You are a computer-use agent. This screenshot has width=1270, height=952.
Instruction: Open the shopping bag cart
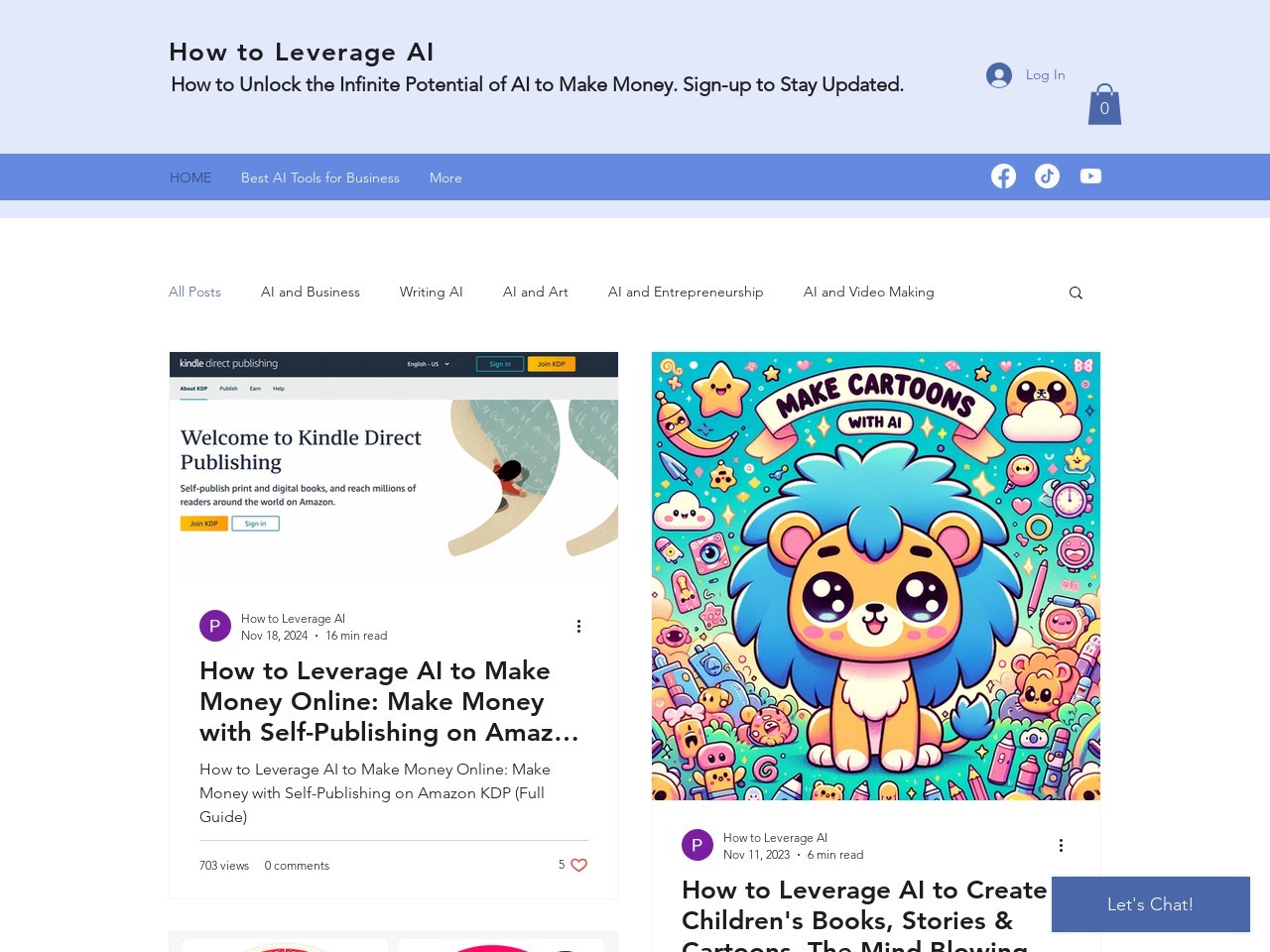click(x=1104, y=105)
